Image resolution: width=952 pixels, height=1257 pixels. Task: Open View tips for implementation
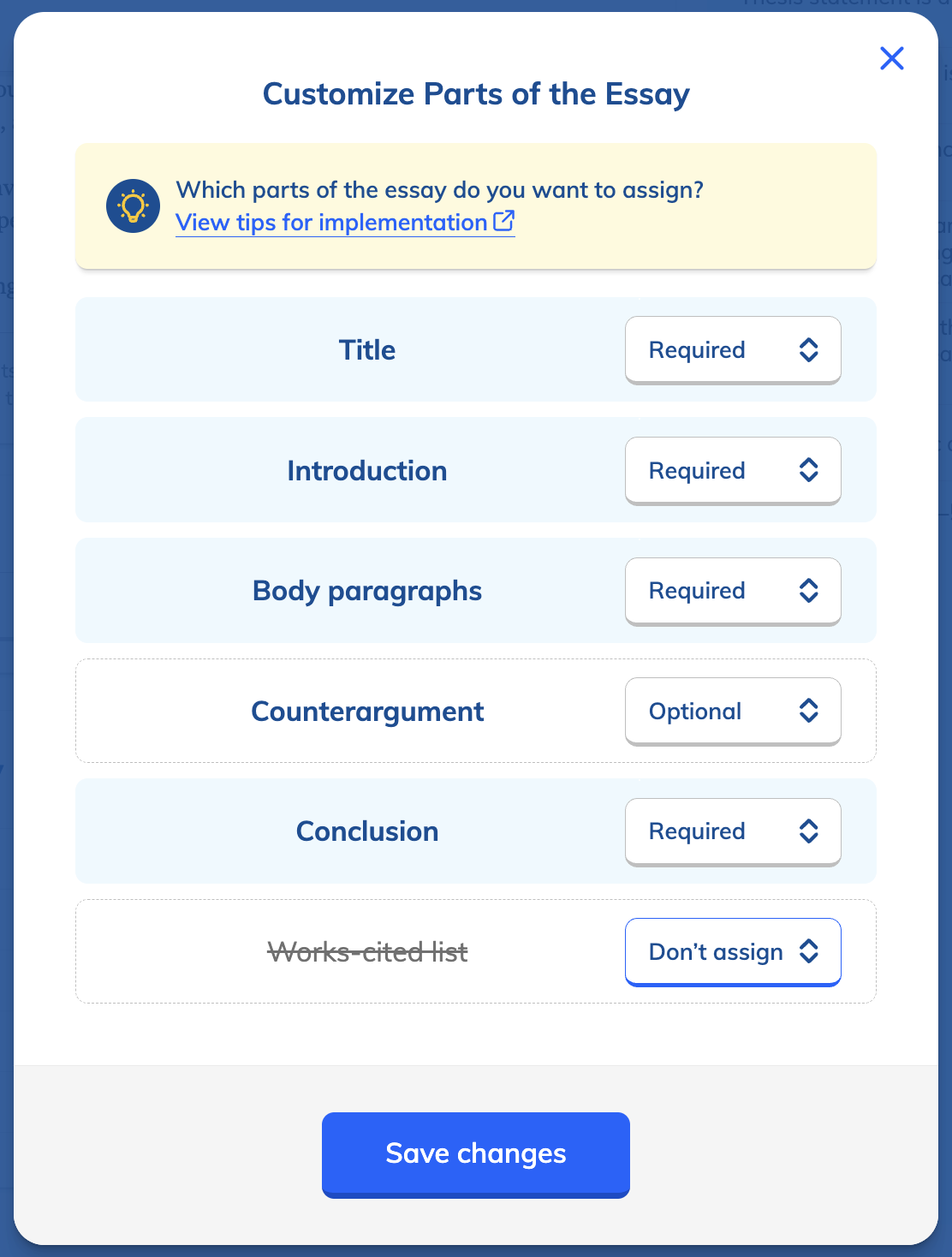pos(336,223)
